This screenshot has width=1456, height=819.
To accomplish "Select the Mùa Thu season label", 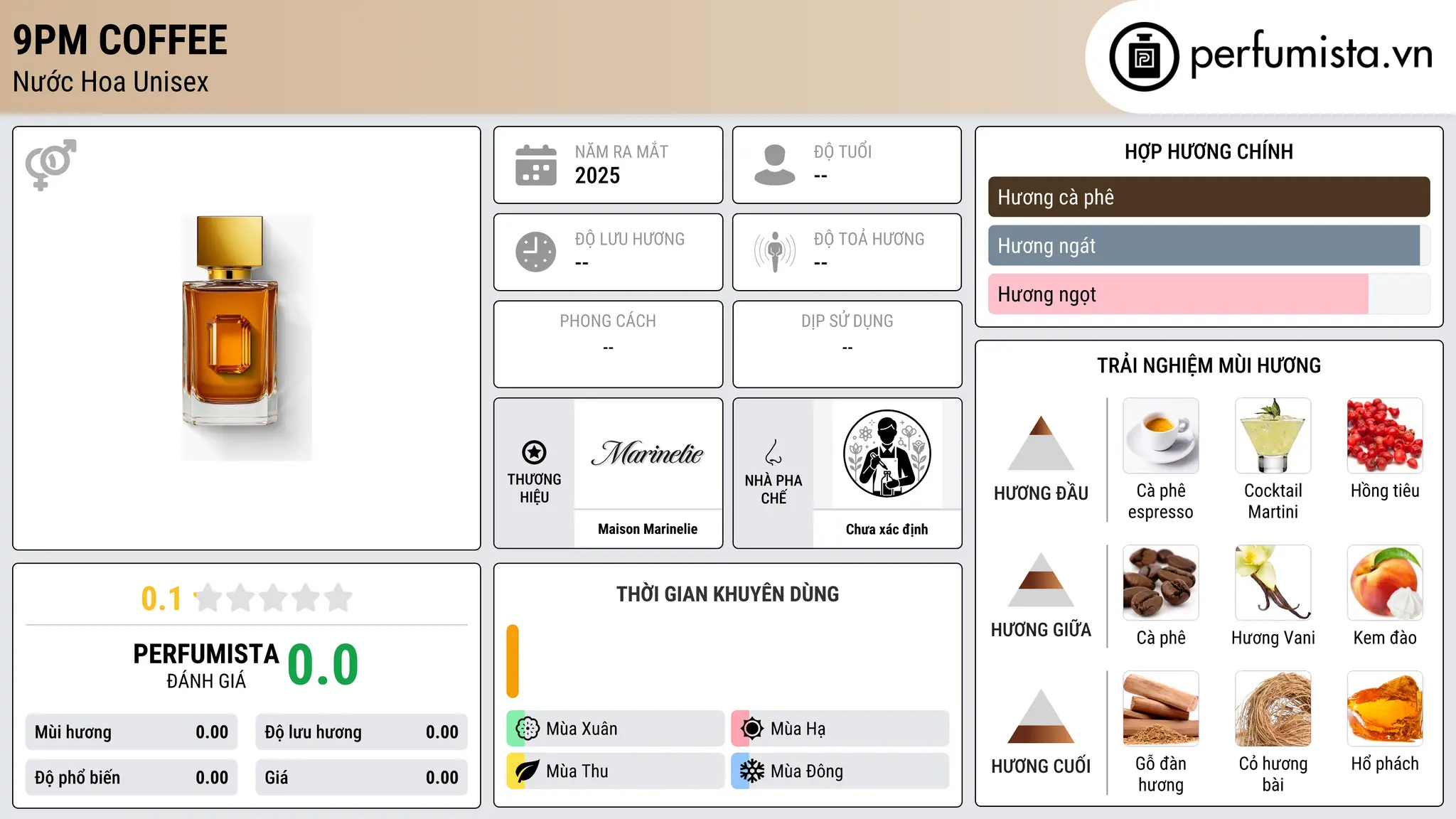I will (577, 771).
